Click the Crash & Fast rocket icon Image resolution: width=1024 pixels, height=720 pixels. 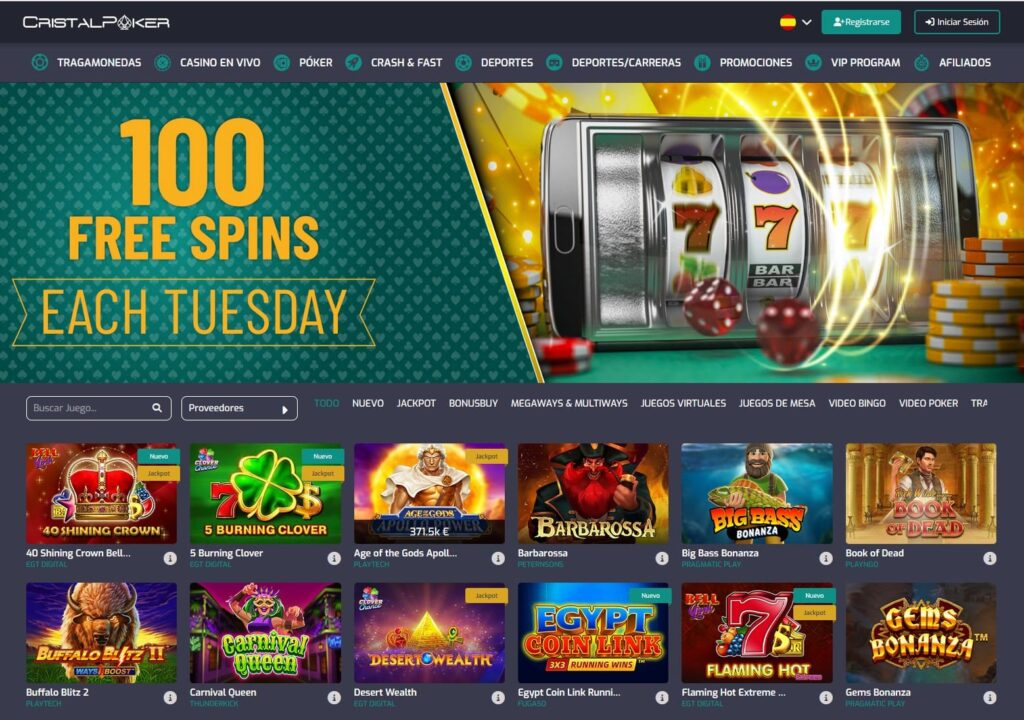point(353,63)
